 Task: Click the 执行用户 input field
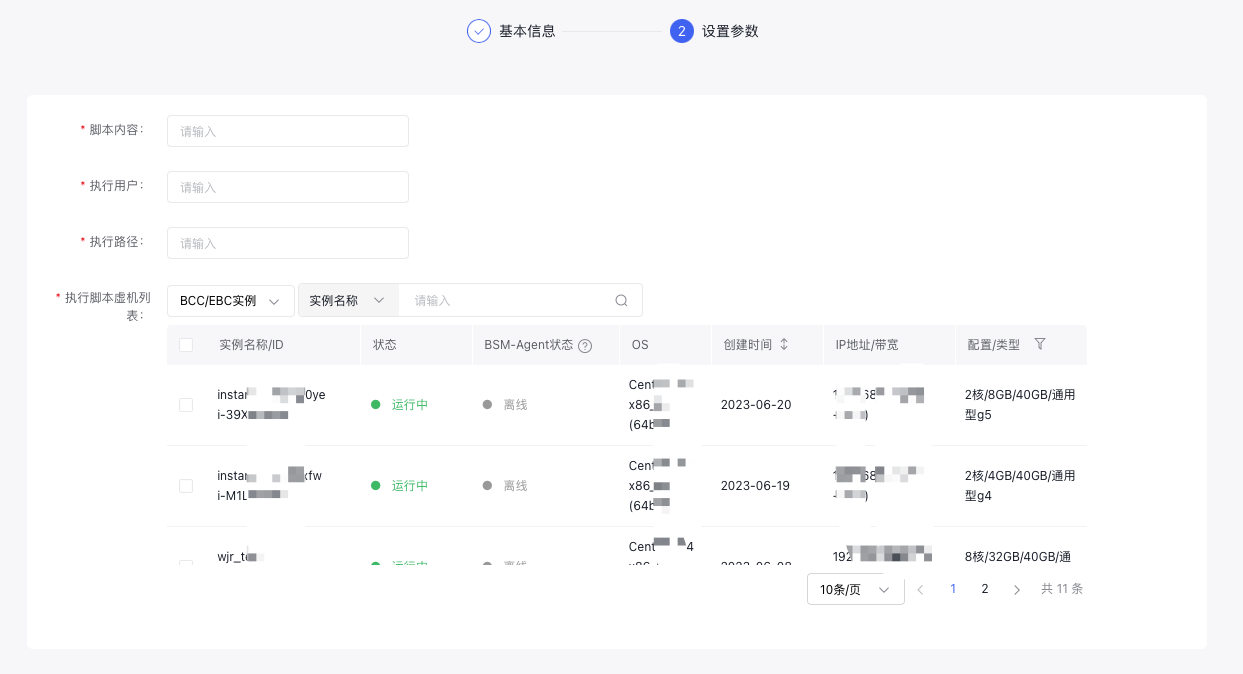[x=288, y=187]
